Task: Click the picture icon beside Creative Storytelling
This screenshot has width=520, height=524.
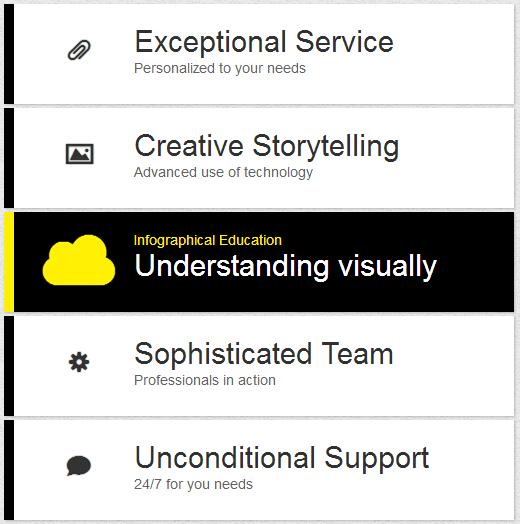Action: point(80,154)
